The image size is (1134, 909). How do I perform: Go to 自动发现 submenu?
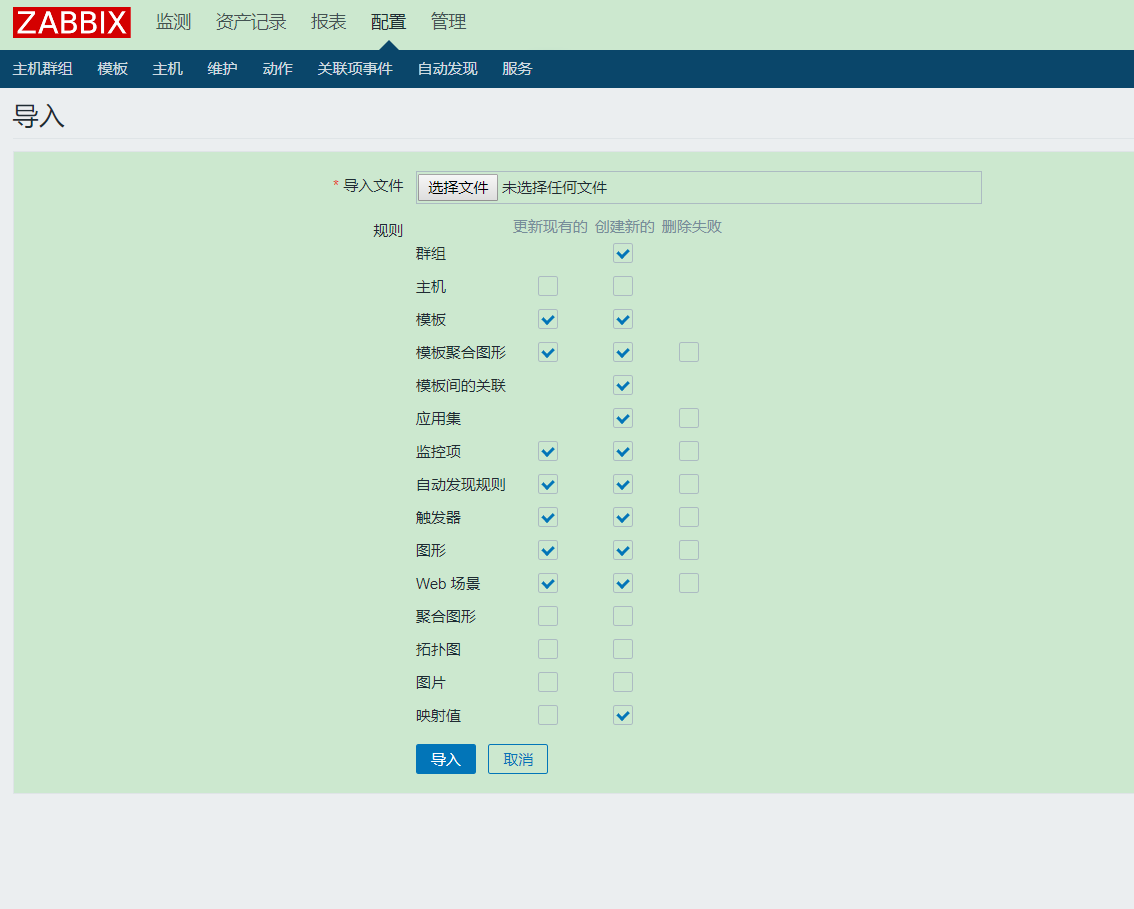448,69
